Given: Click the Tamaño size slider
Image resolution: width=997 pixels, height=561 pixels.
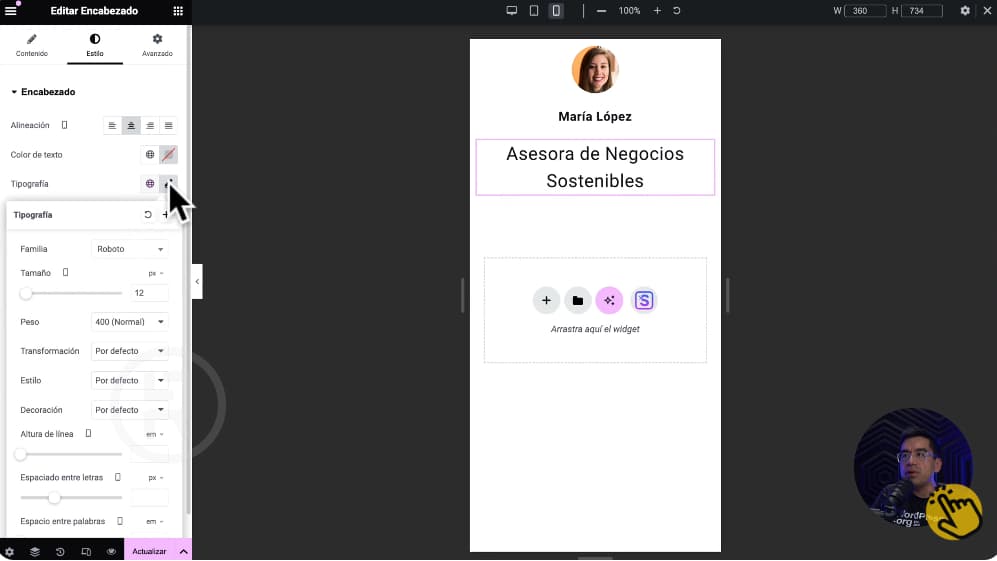Looking at the screenshot, I should tap(71, 293).
